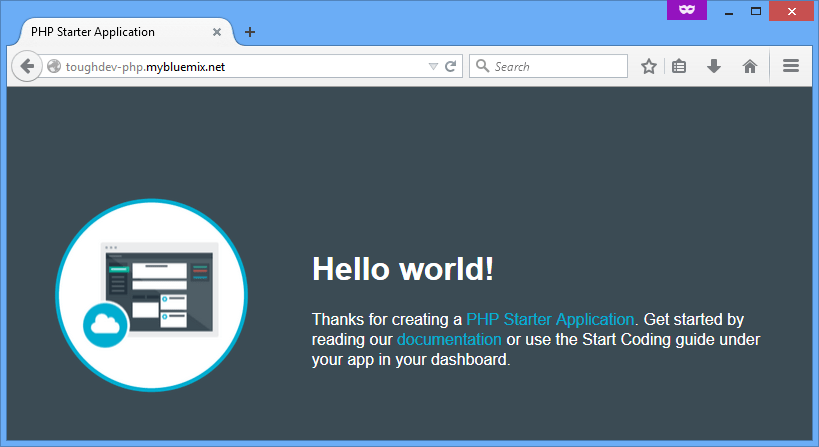Viewport: 819px width, 447px height.
Task: Open the documentation link
Action: click(x=449, y=339)
